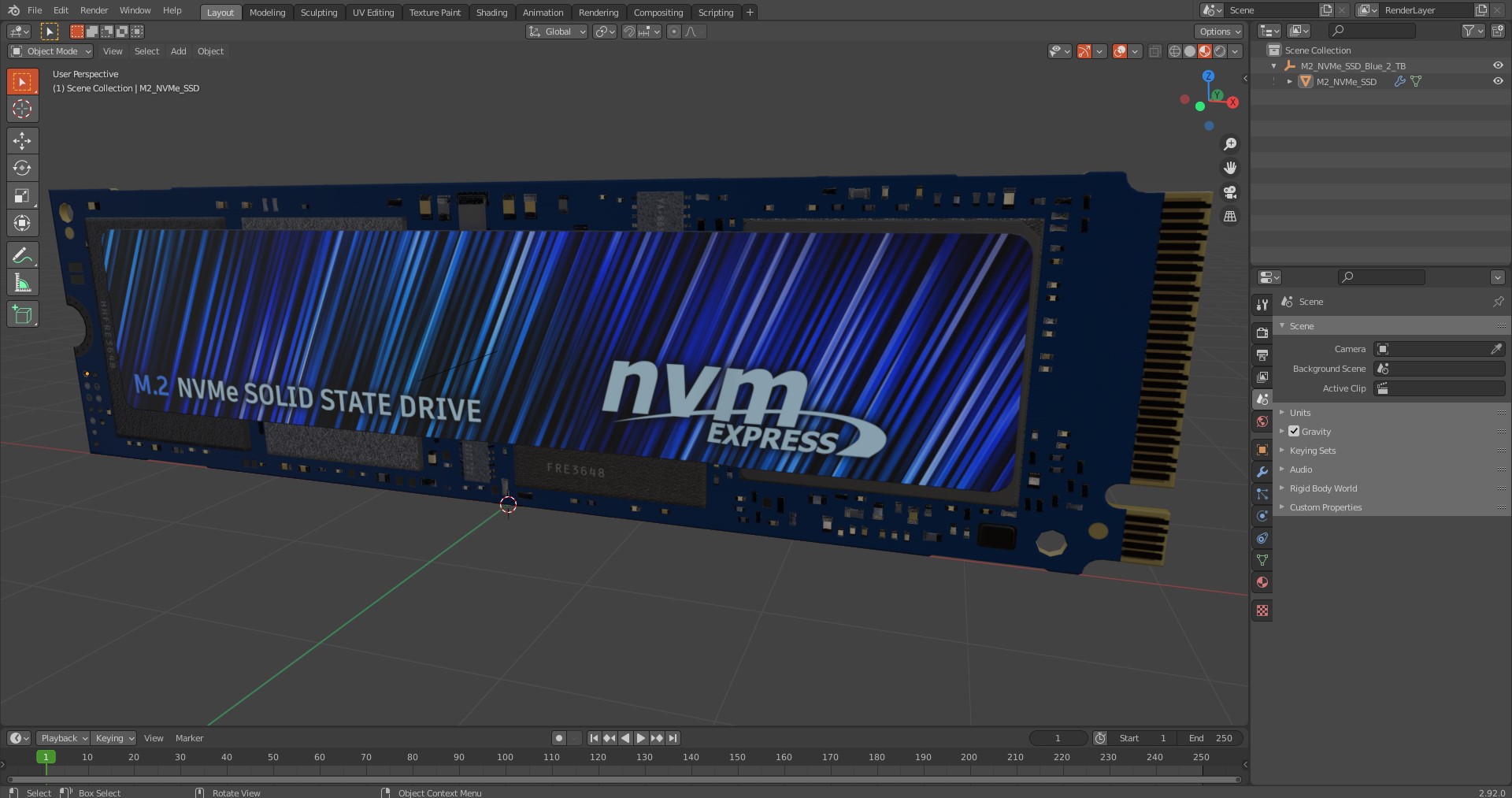Add a new workspace tab with plus

point(750,13)
